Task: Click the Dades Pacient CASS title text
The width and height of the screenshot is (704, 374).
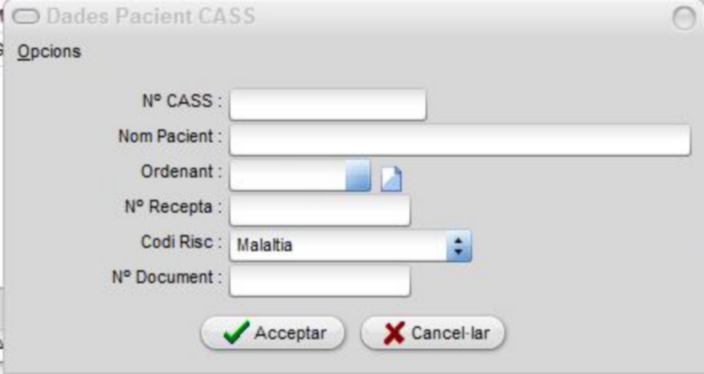Action: point(151,16)
